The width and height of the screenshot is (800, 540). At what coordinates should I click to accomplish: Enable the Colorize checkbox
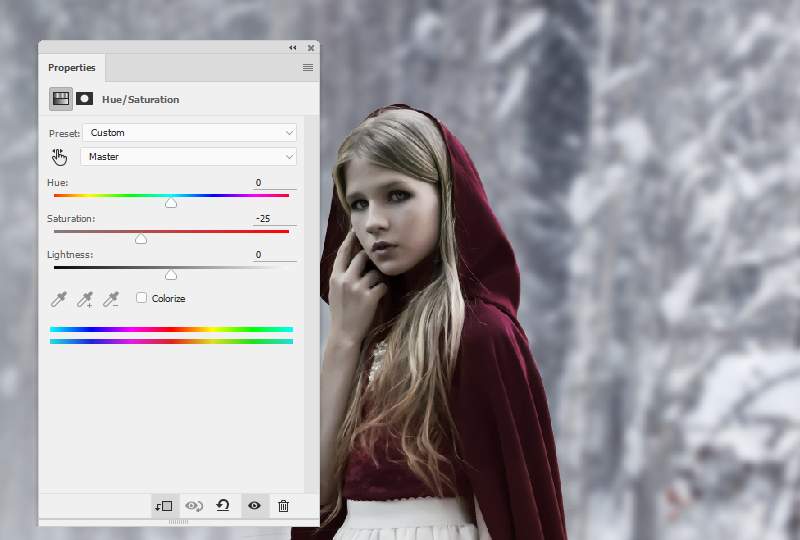pos(142,298)
